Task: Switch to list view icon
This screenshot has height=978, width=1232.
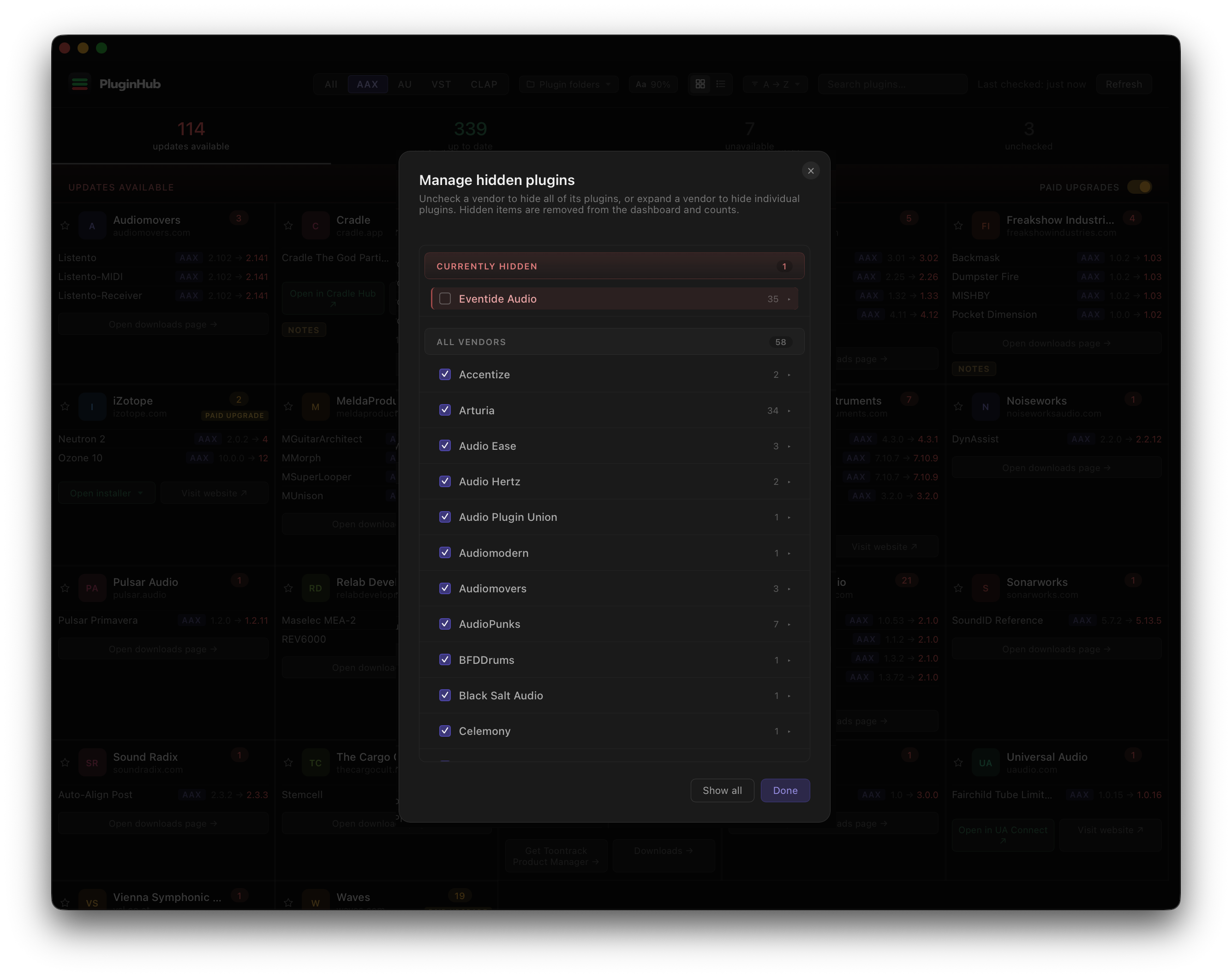Action: pos(721,84)
